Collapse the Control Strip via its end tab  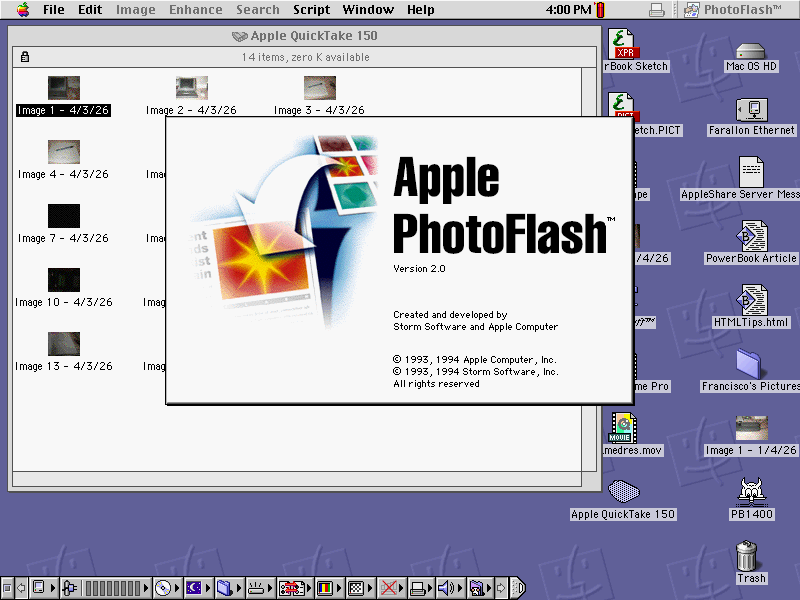[x=518, y=588]
